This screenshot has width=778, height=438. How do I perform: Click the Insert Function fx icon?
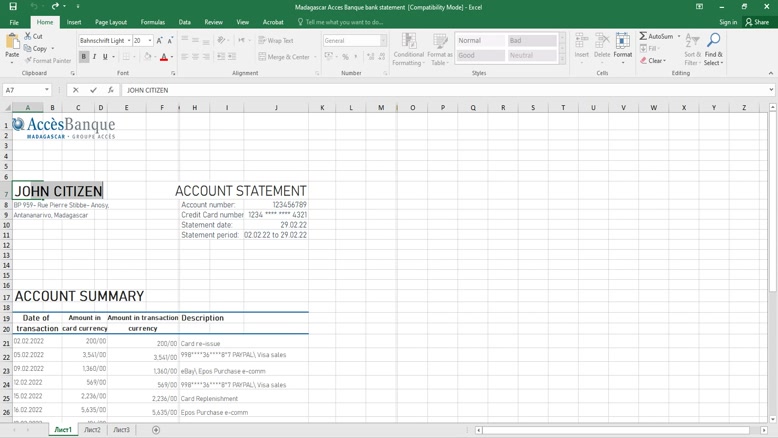(x=111, y=90)
